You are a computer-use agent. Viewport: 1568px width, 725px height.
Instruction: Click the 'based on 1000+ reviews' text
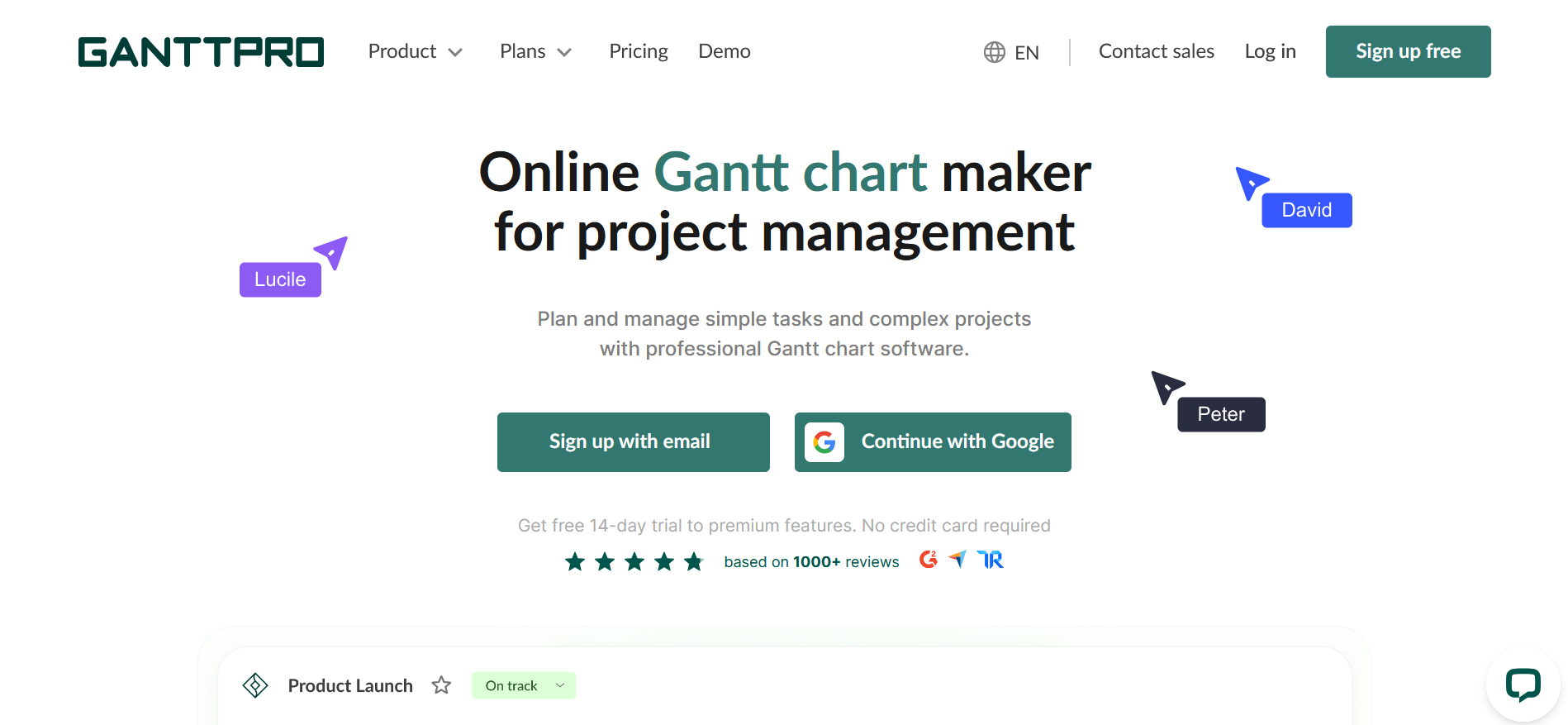(x=811, y=562)
